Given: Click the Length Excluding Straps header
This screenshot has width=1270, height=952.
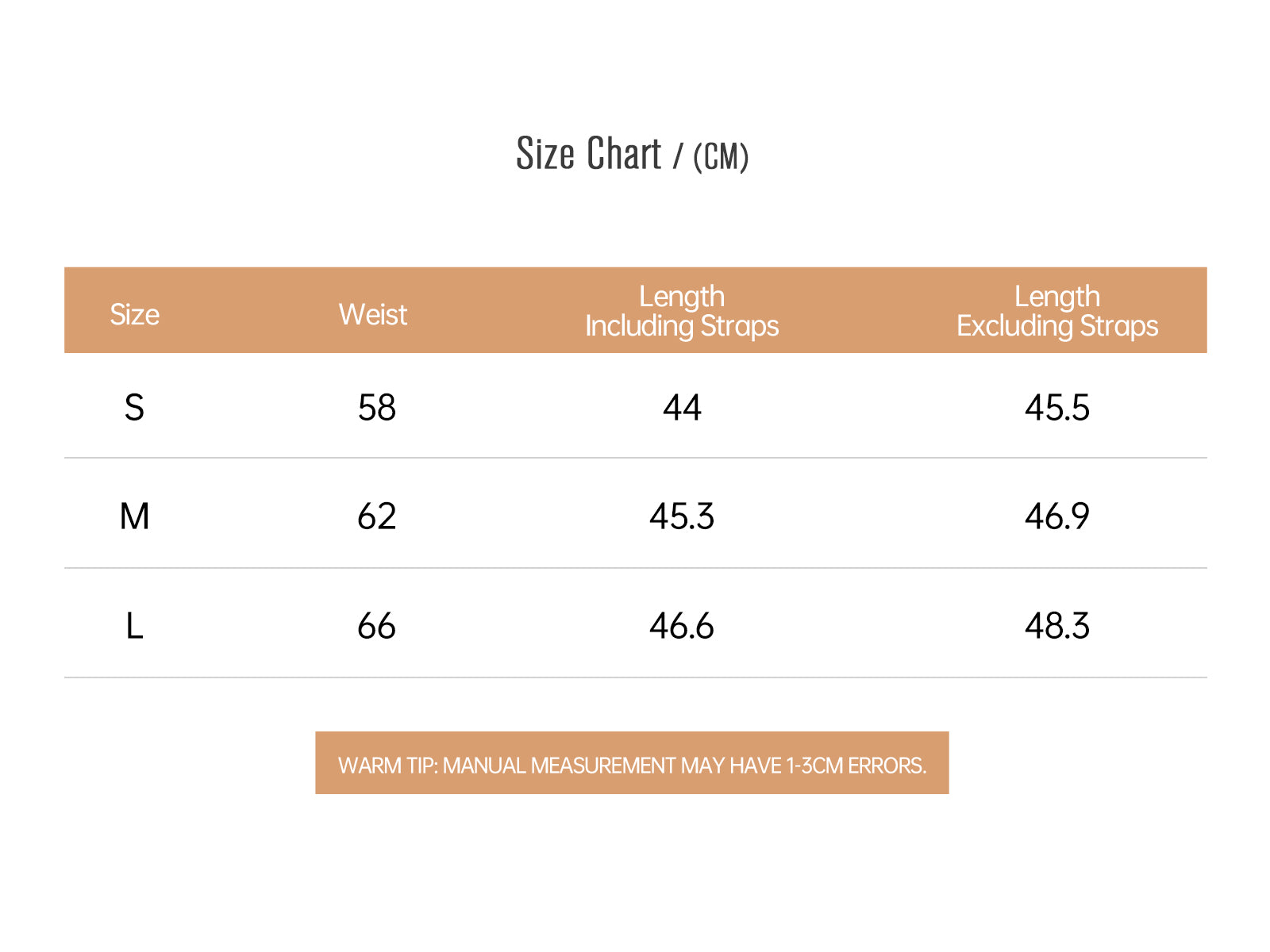Looking at the screenshot, I should (x=1057, y=311).
